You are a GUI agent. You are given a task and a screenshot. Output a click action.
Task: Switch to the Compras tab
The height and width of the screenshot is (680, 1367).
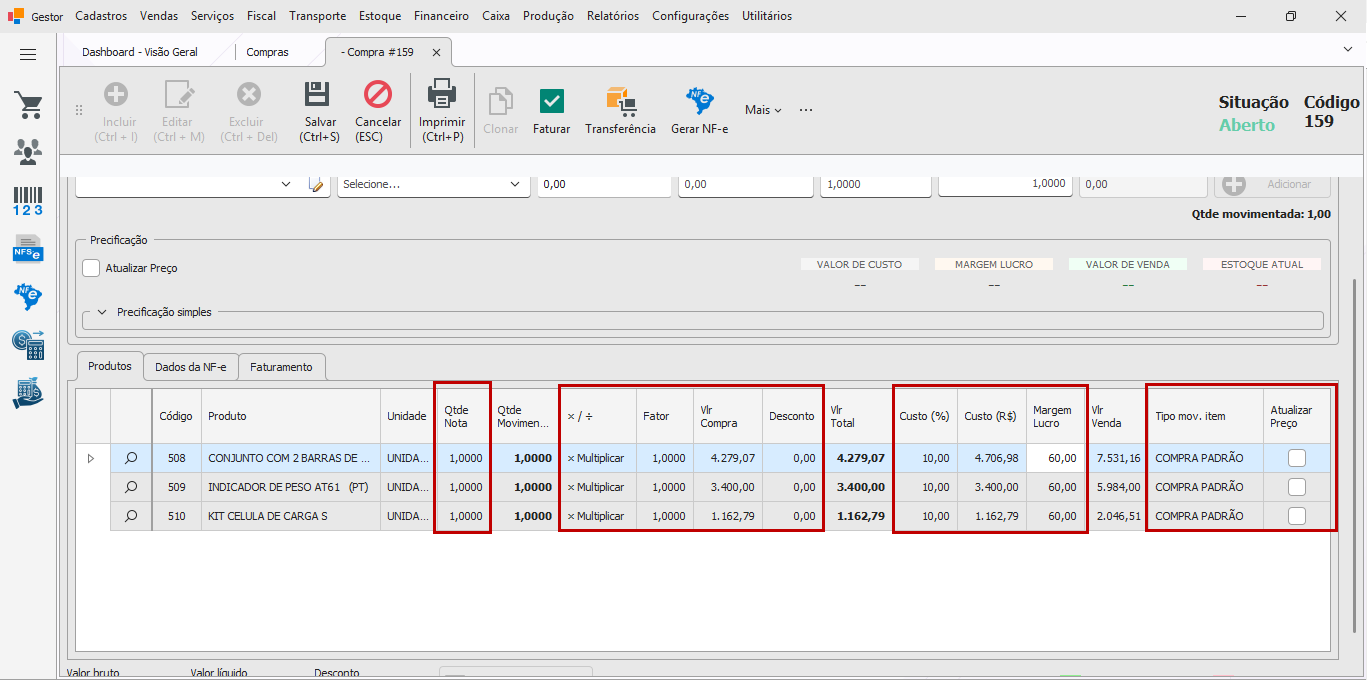pos(267,52)
